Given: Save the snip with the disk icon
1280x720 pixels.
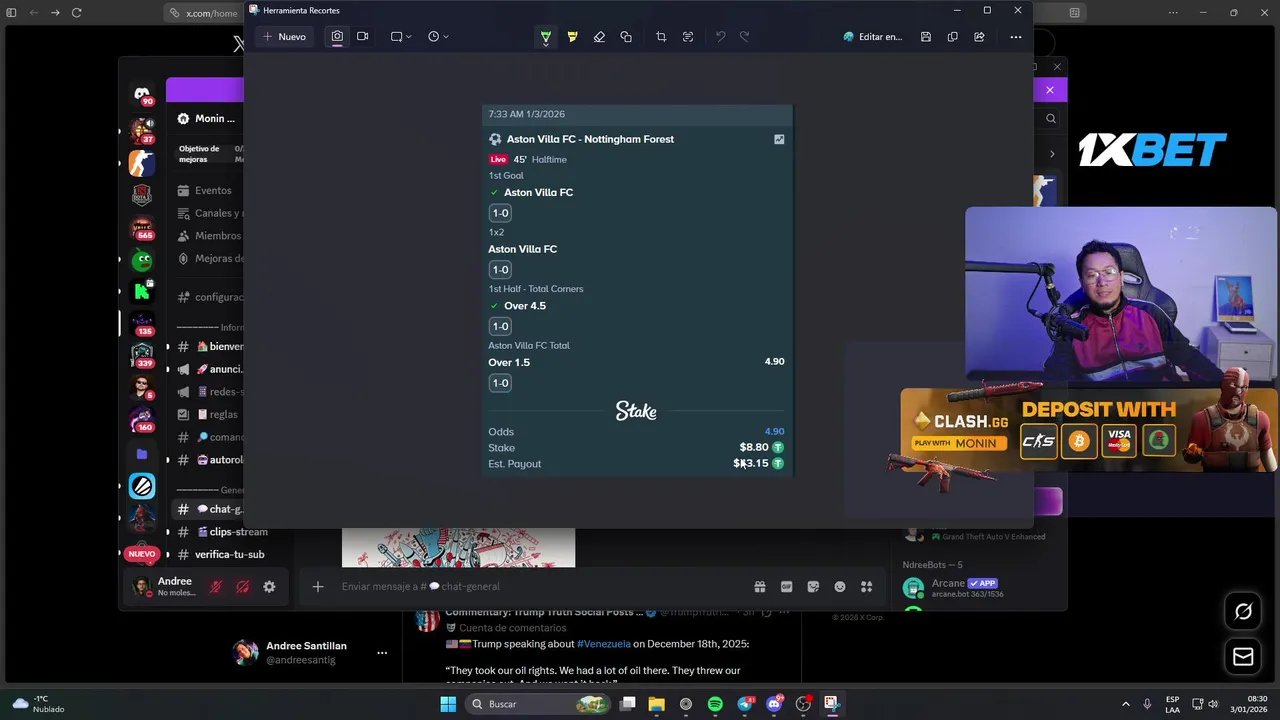Looking at the screenshot, I should pos(926,37).
